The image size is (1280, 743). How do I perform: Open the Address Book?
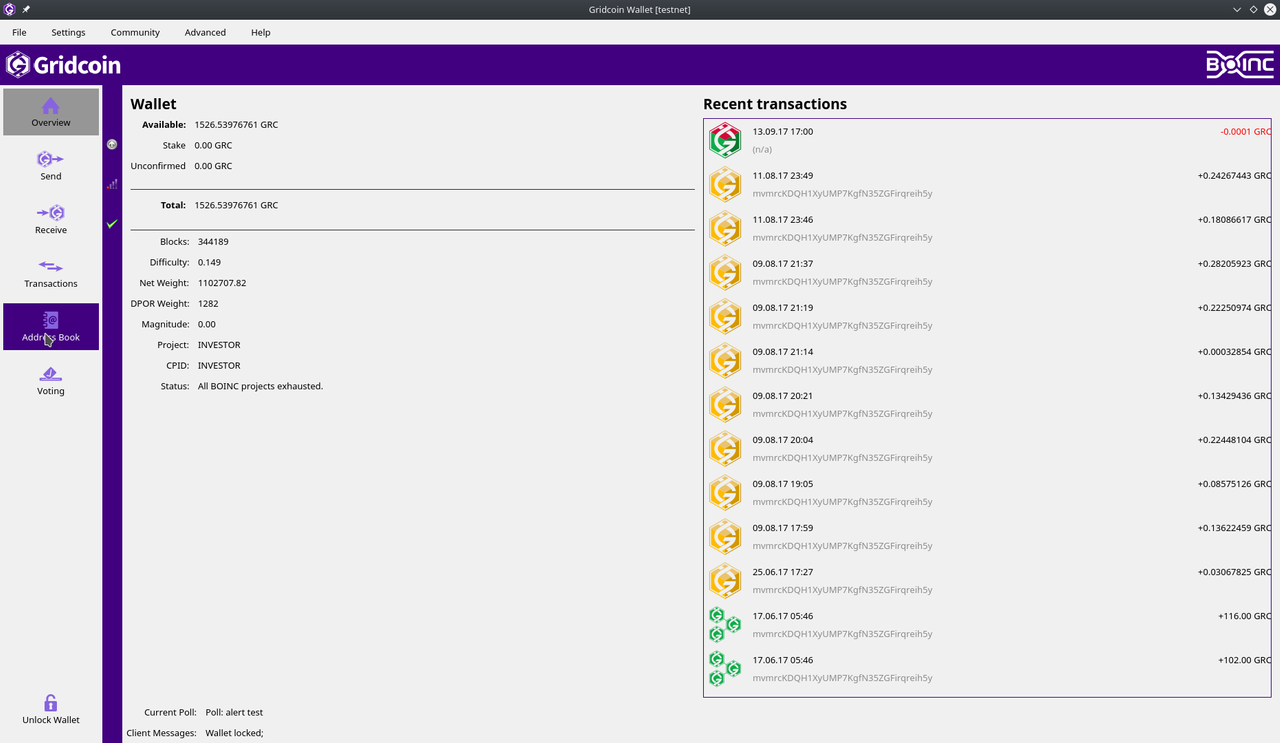coord(51,327)
